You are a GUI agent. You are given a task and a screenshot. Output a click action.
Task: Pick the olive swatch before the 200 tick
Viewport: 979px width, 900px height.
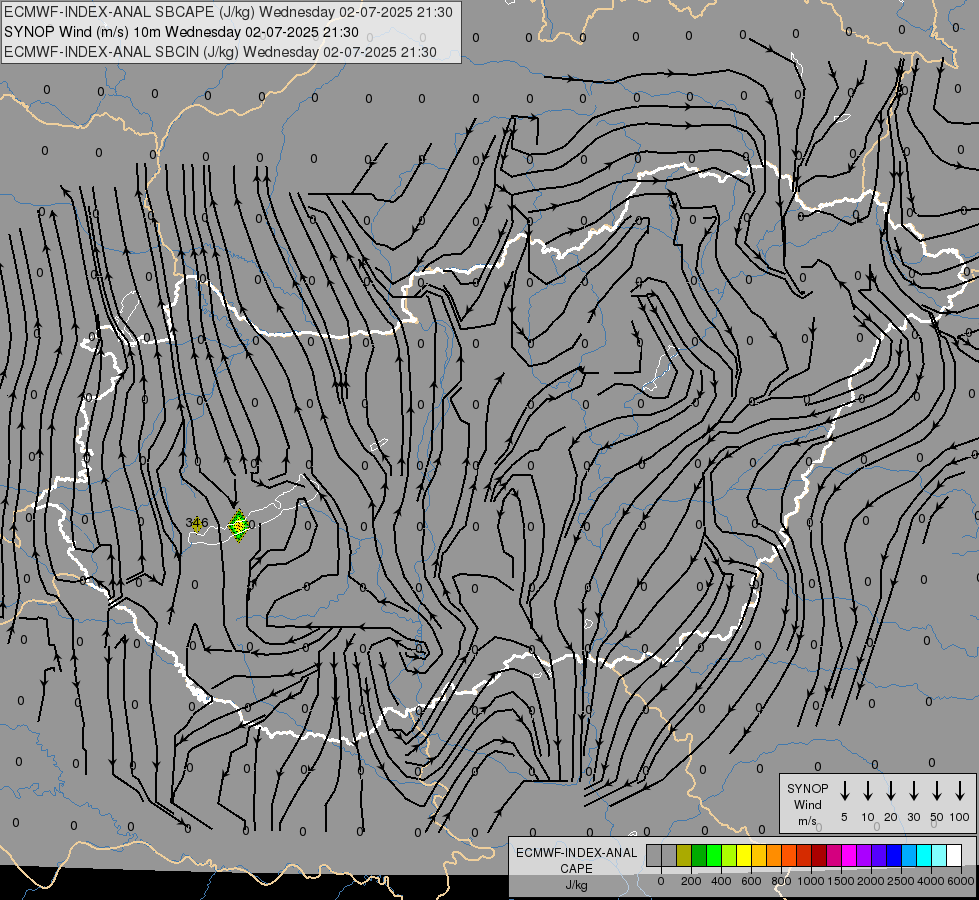pos(684,855)
